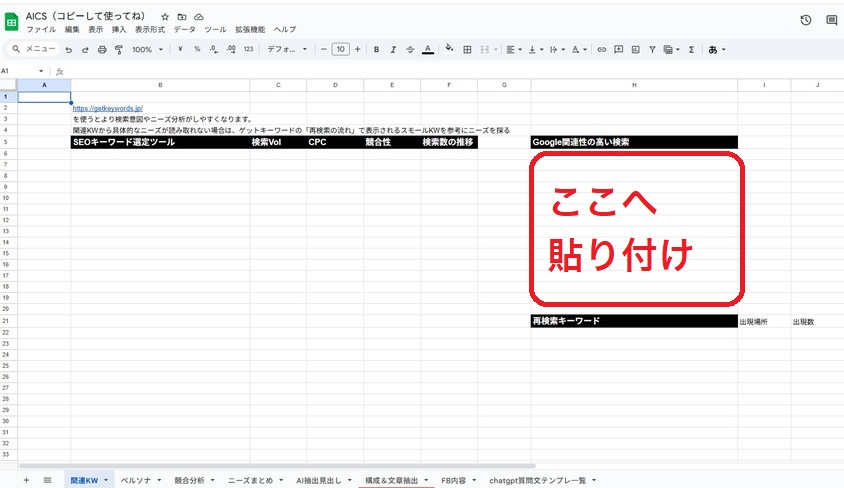Viewport: 844px width, 488px height.
Task: Star the AICS document
Action: 165,17
